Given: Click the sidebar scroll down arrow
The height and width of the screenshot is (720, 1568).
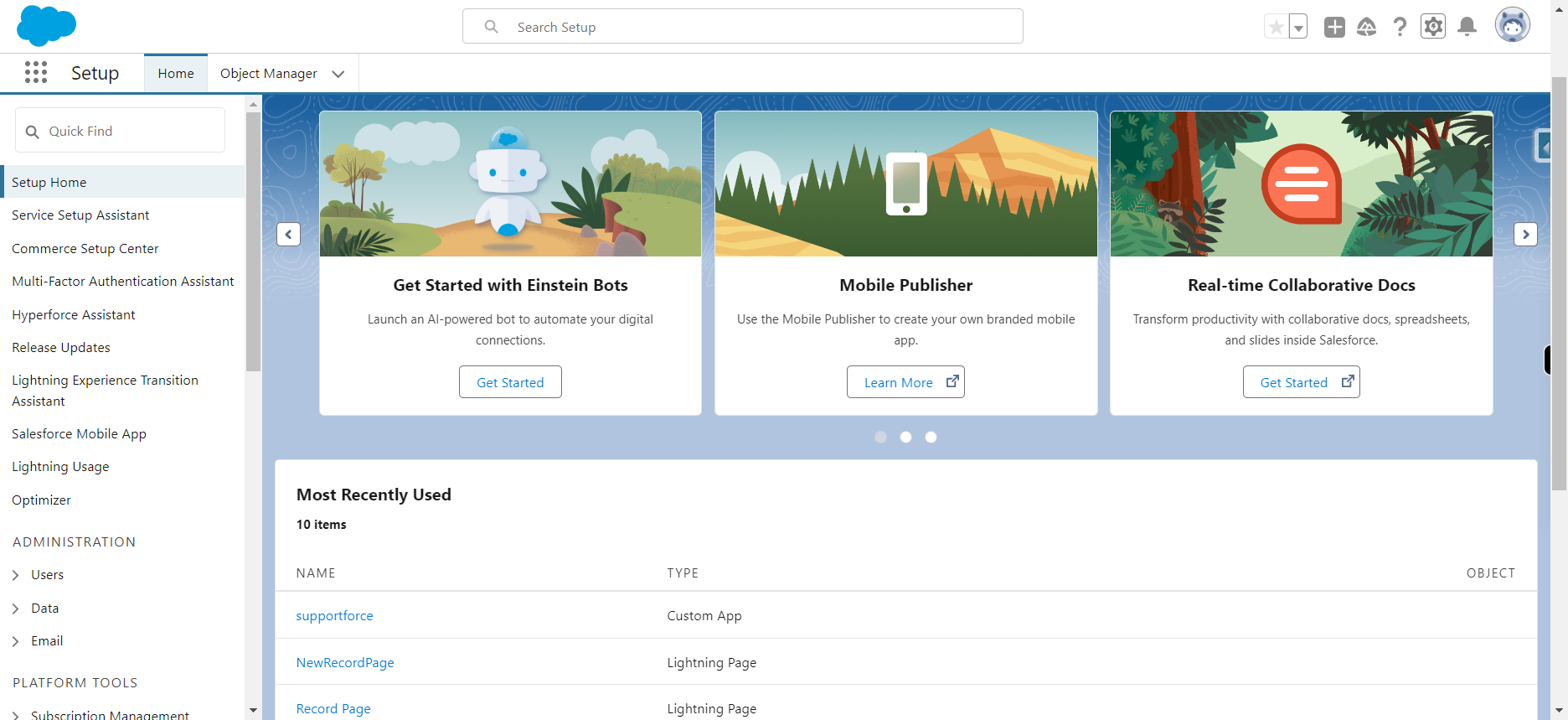Looking at the screenshot, I should point(253,711).
